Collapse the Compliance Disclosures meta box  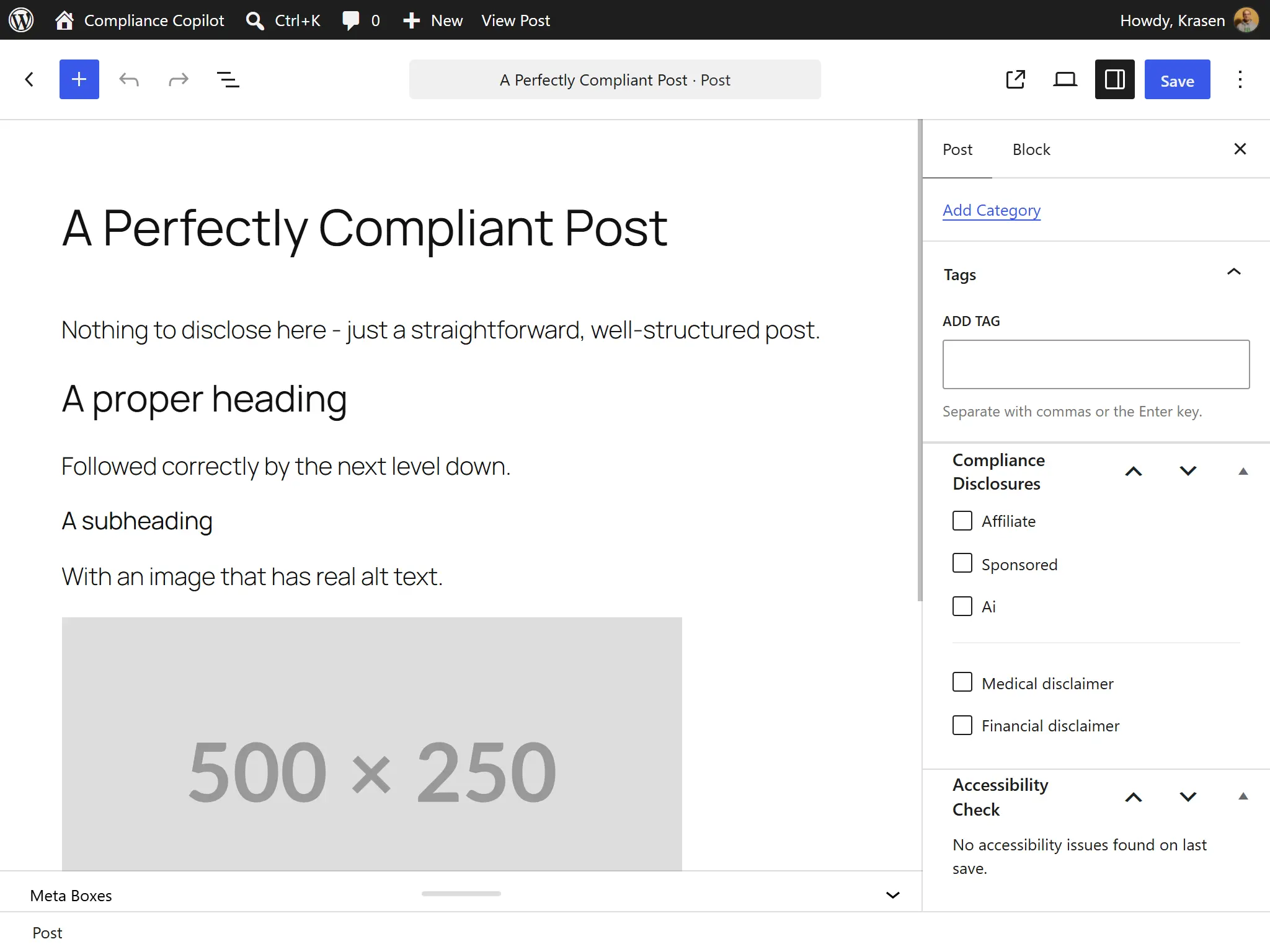tap(1243, 471)
